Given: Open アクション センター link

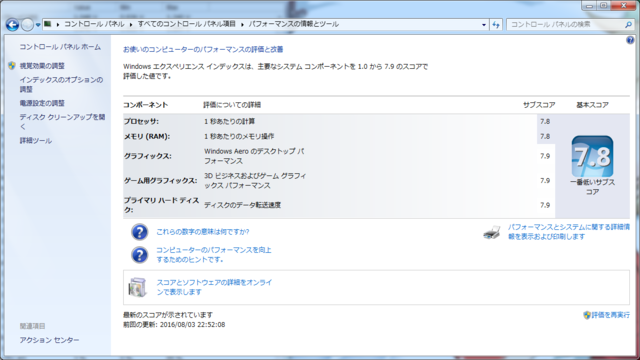Looking at the screenshot, I should tap(49, 340).
